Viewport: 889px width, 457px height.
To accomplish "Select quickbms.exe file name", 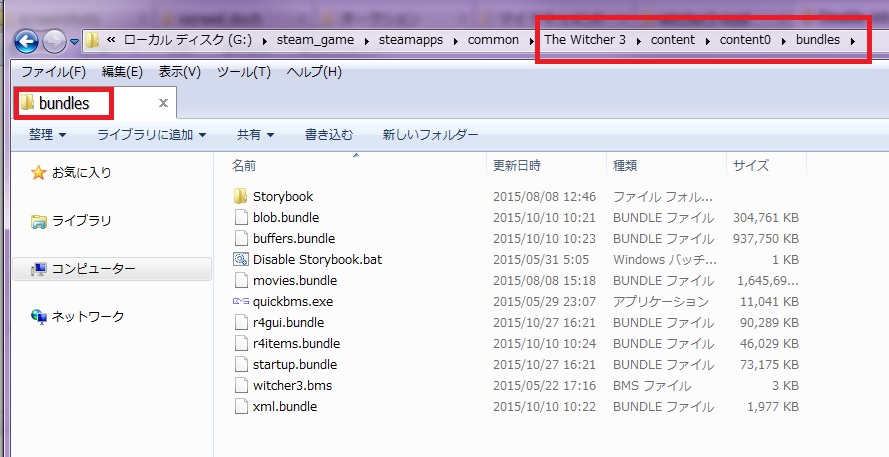I will (293, 302).
